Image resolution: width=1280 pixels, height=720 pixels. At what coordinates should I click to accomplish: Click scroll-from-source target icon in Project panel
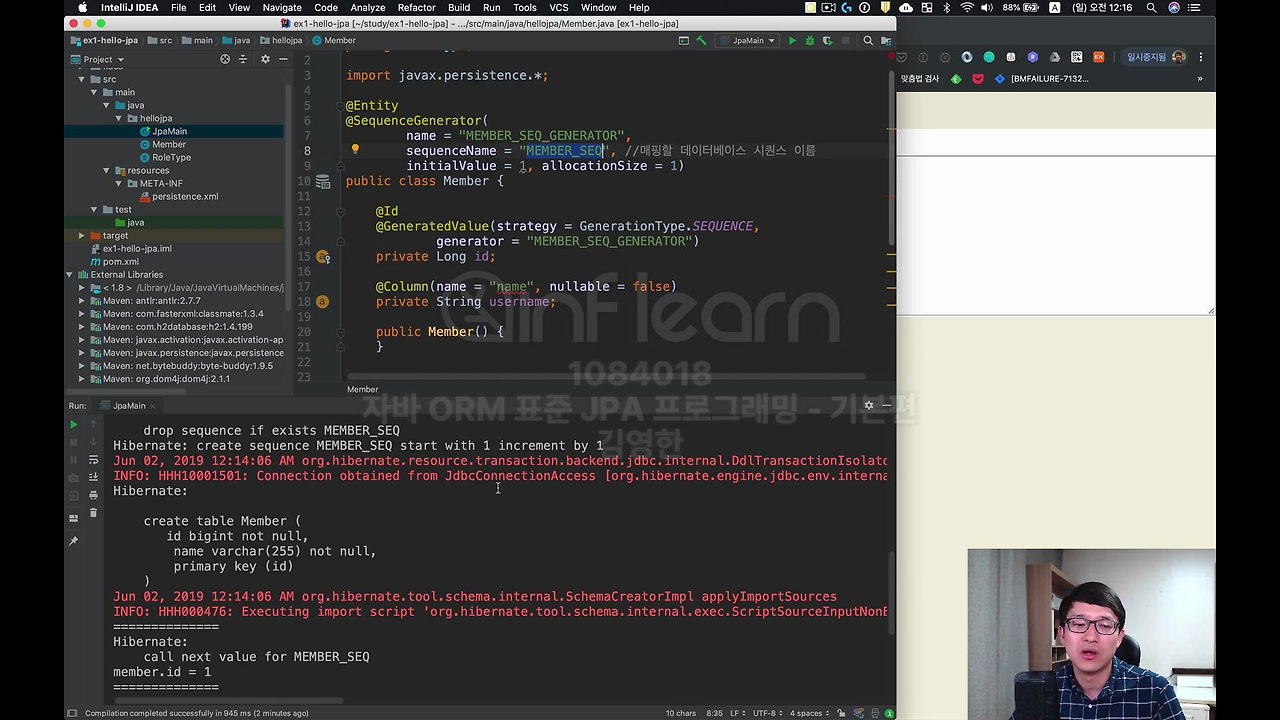coord(225,59)
